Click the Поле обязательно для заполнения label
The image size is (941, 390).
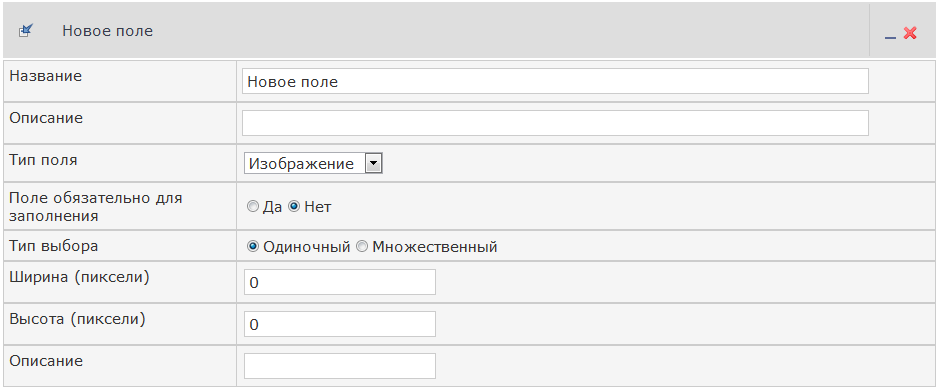96,206
